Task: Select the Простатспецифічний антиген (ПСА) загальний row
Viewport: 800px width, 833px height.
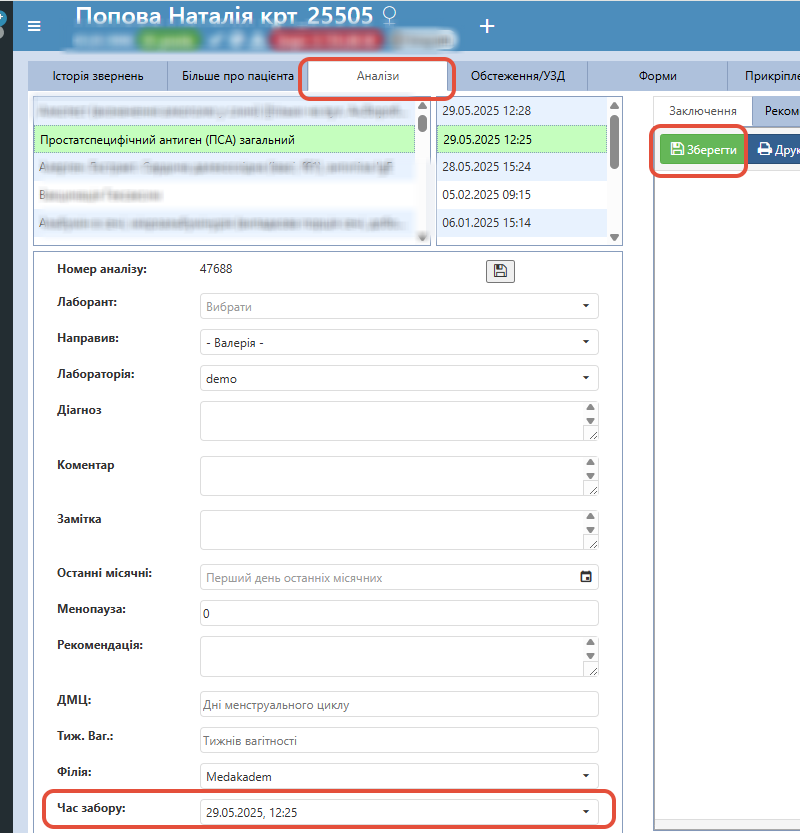Action: click(224, 140)
